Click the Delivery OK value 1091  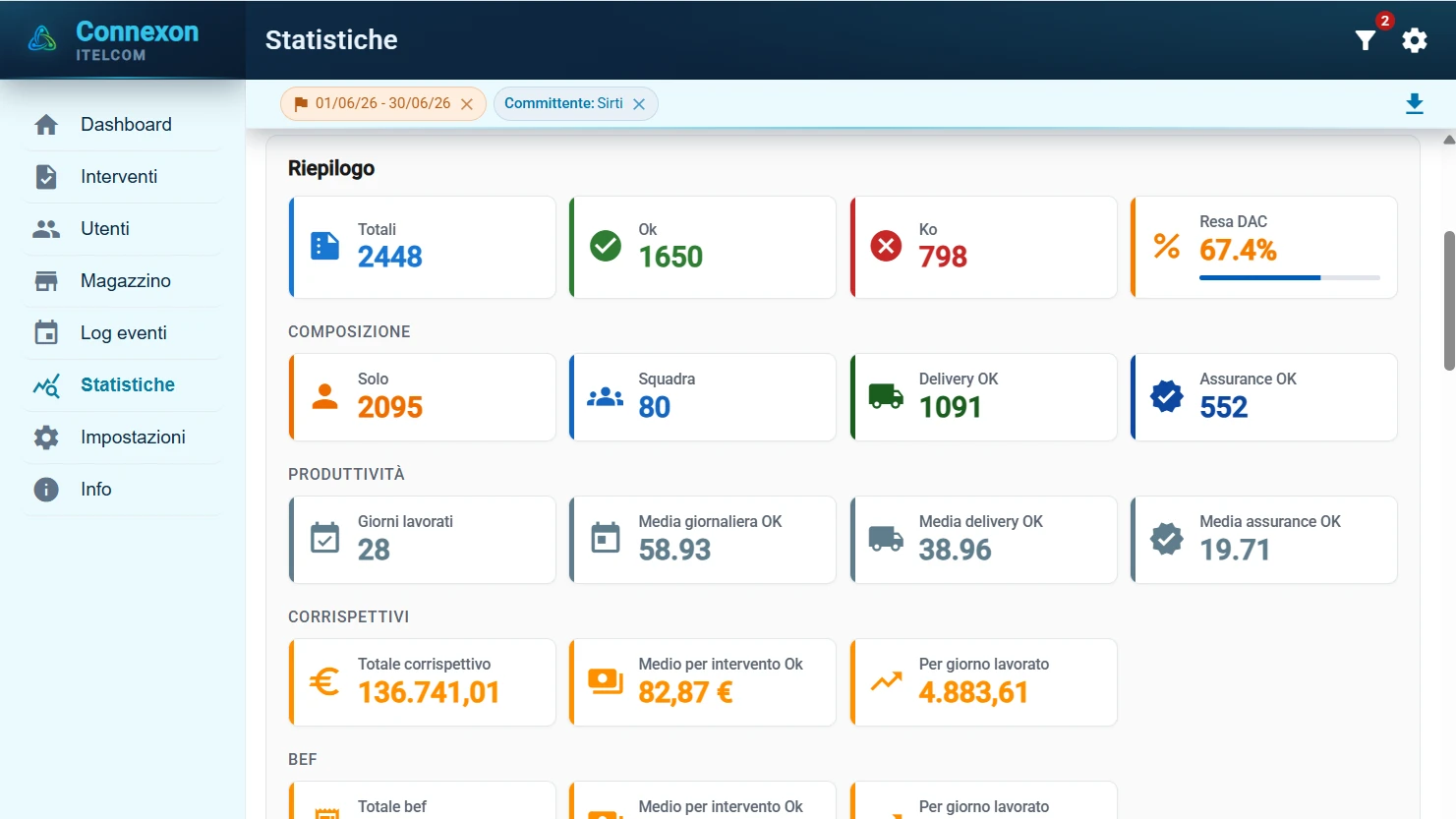(x=950, y=407)
